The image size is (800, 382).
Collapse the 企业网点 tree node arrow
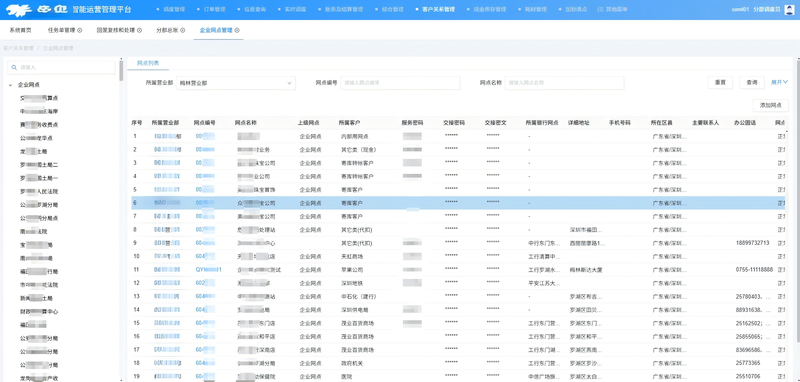tap(11, 85)
